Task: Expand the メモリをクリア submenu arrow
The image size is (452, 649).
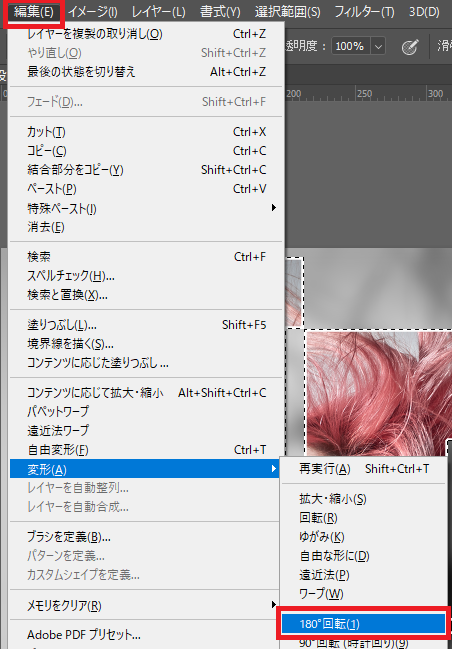Action: (273, 605)
